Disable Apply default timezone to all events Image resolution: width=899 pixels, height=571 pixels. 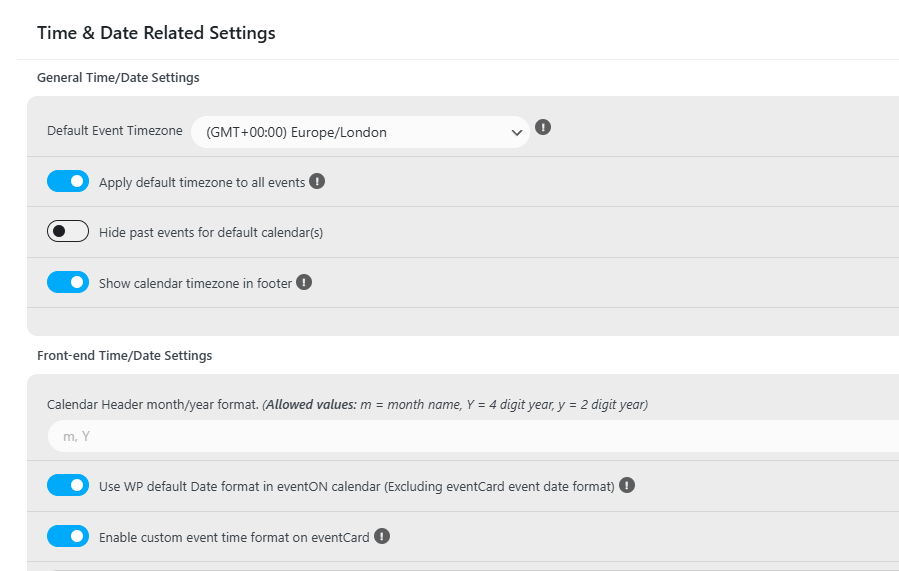68,181
